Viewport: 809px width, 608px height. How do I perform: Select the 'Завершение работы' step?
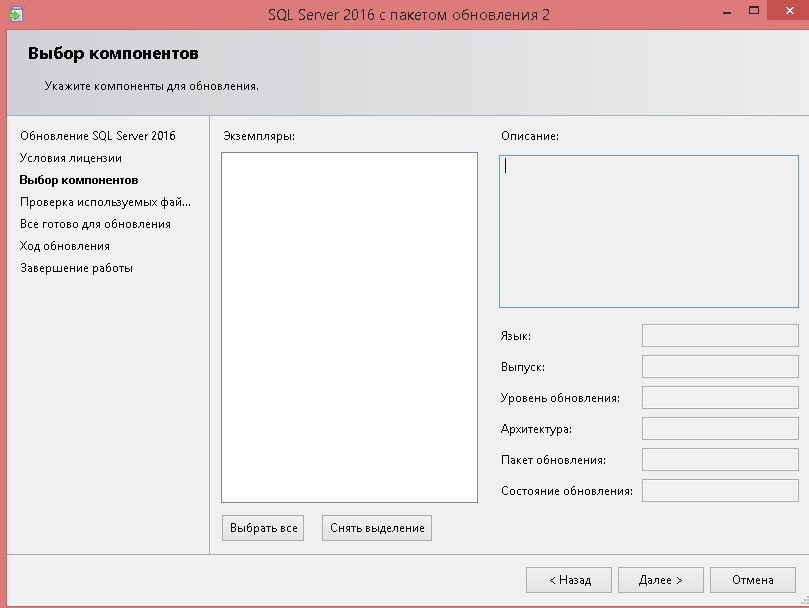pyautogui.click(x=76, y=268)
